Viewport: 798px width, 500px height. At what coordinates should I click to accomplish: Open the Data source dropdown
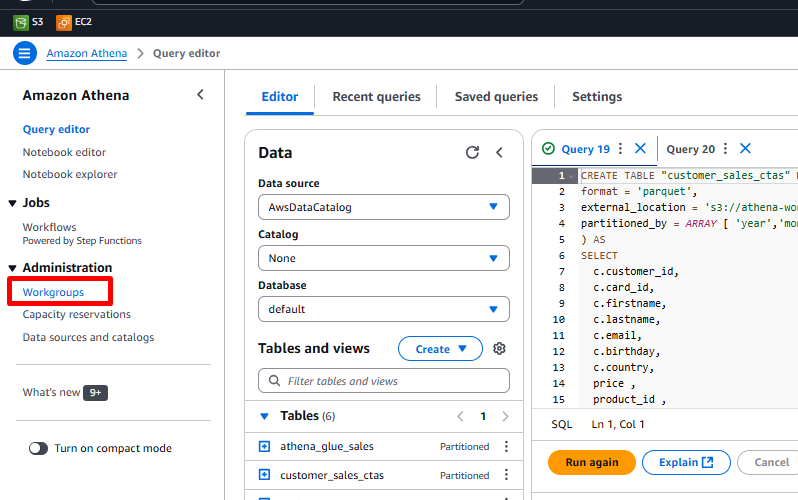[383, 207]
